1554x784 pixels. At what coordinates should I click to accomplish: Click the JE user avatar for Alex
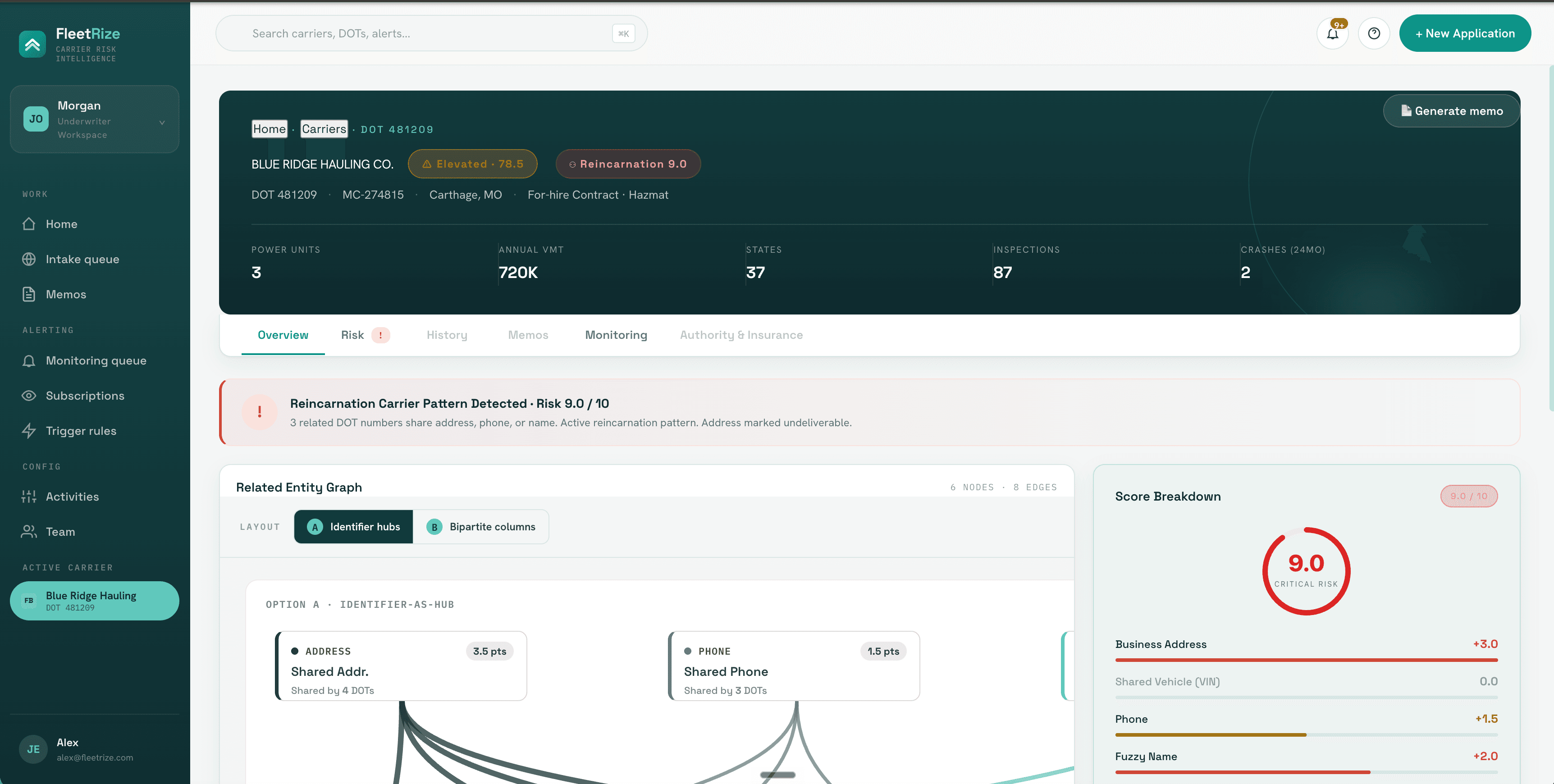tap(33, 749)
